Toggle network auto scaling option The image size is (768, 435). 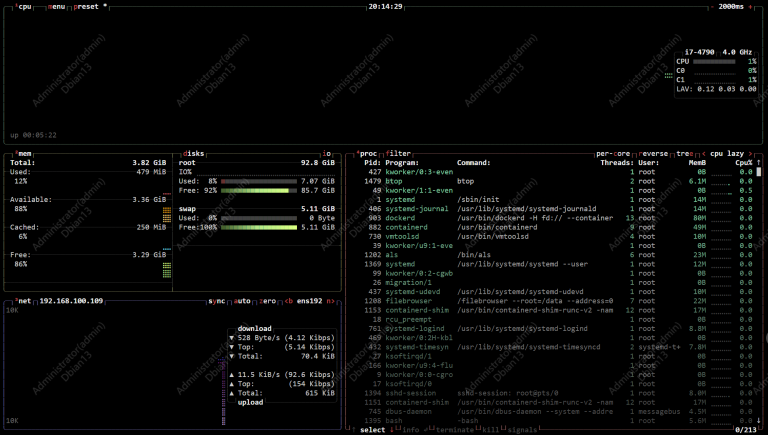[x=243, y=300]
